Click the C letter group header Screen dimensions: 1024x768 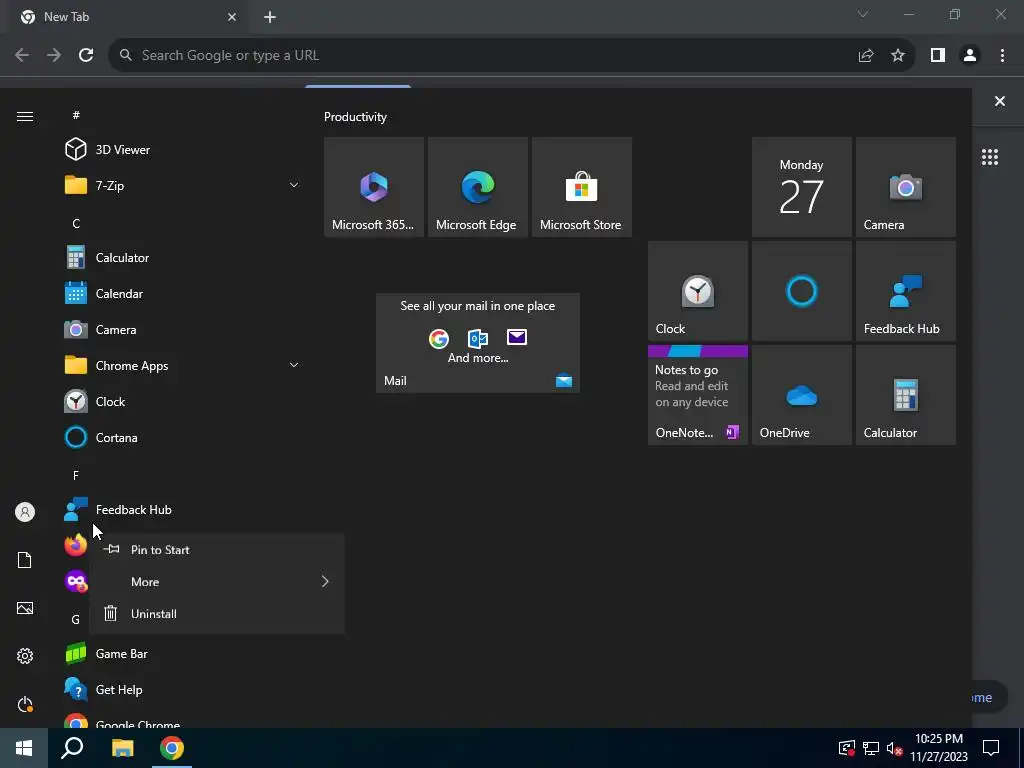point(76,223)
